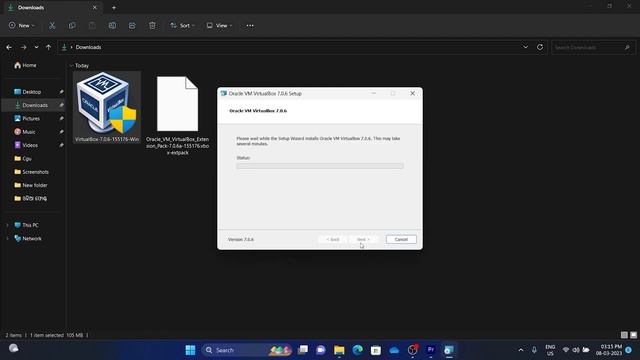
Task: Go up one folder level arrow
Action: pos(49,47)
